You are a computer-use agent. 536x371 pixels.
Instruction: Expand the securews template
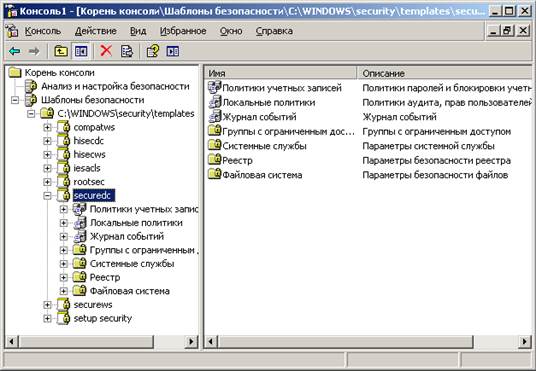click(x=48, y=305)
